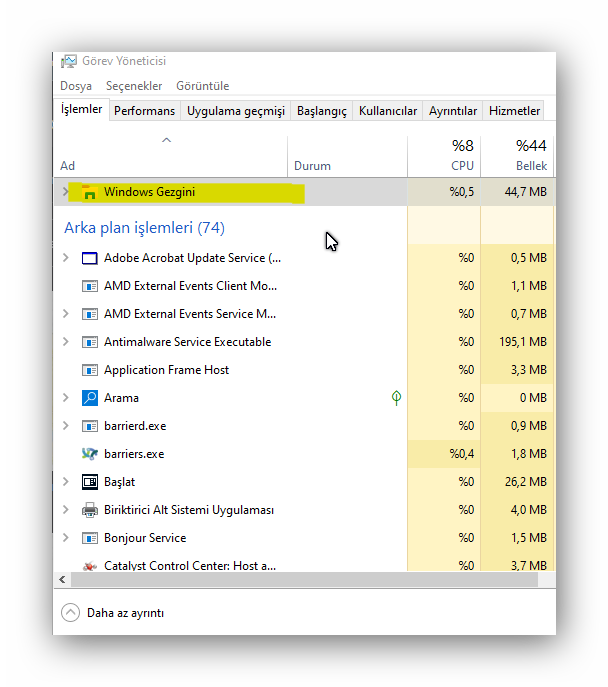Click the Antimalware Service Executable icon
Screen dimensions: 608x687
click(89, 342)
